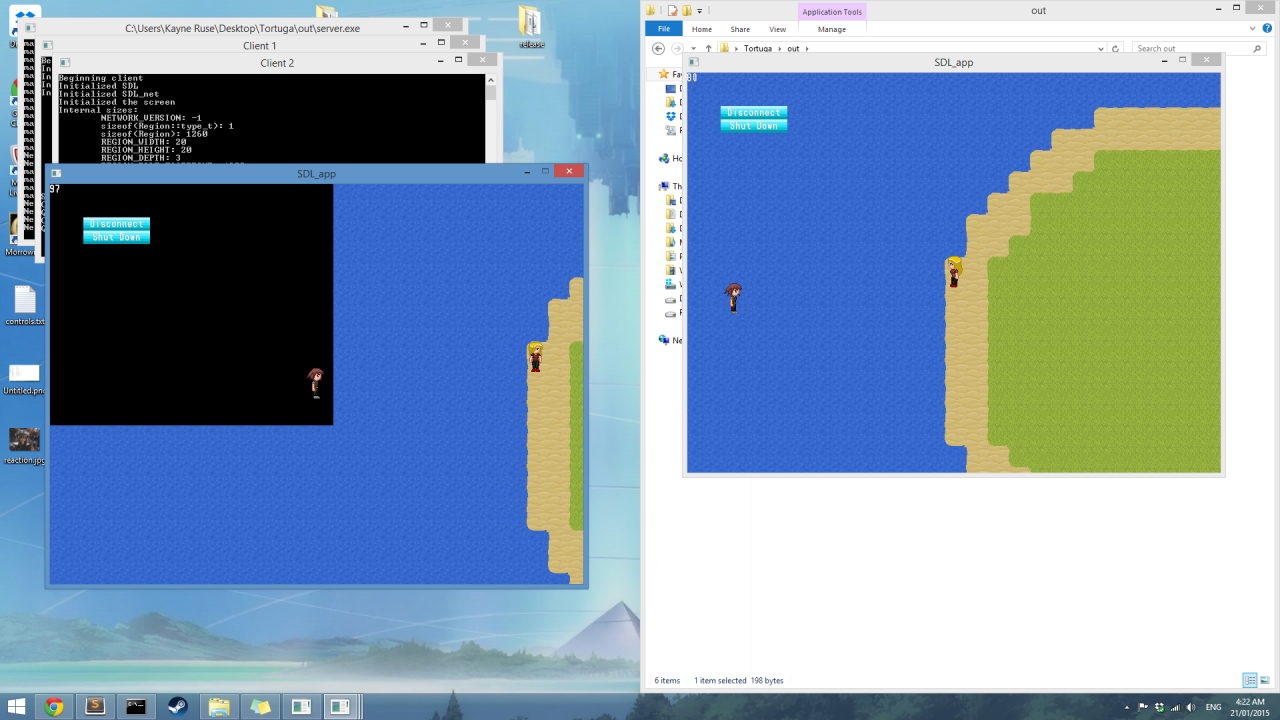Click the left SDL_app window system icon
The image size is (1280, 720).
click(56, 173)
